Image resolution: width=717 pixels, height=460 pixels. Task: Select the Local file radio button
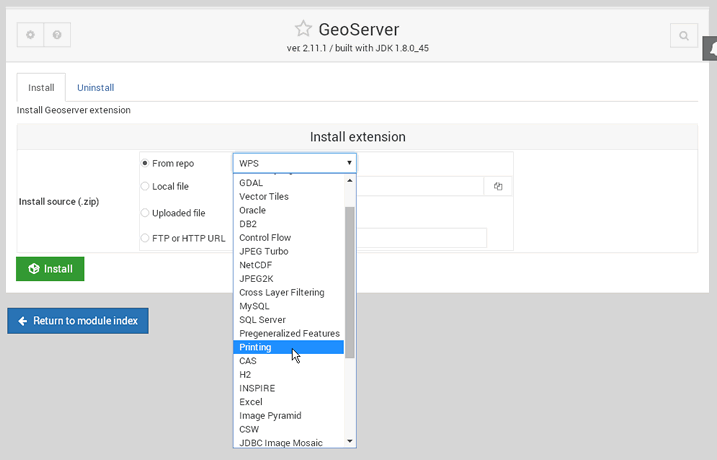tap(145, 186)
